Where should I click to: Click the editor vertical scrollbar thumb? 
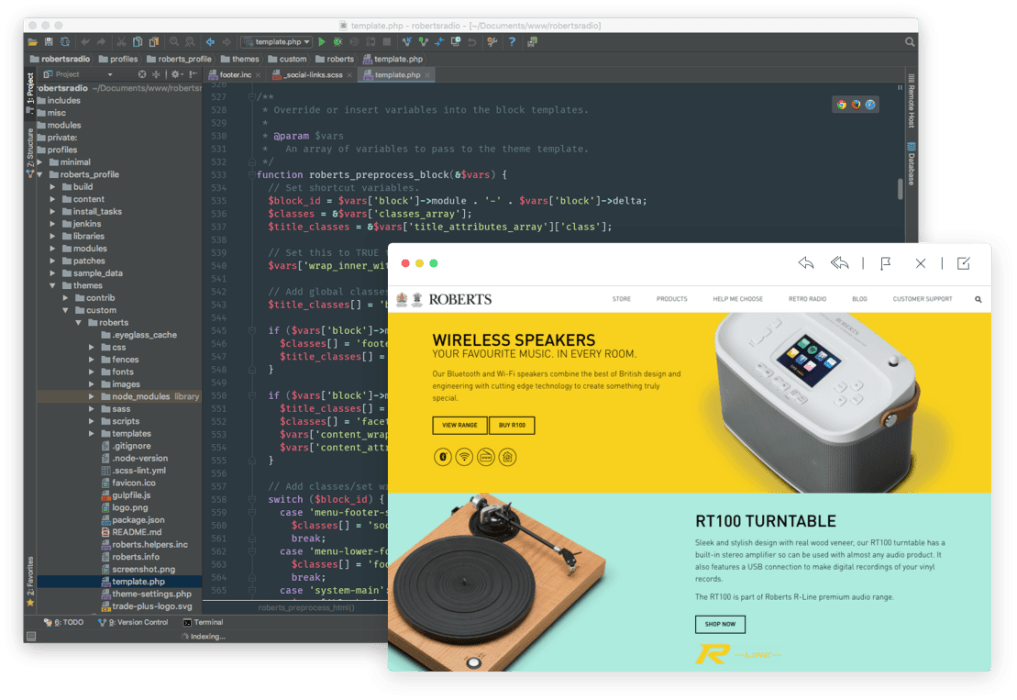(900, 189)
